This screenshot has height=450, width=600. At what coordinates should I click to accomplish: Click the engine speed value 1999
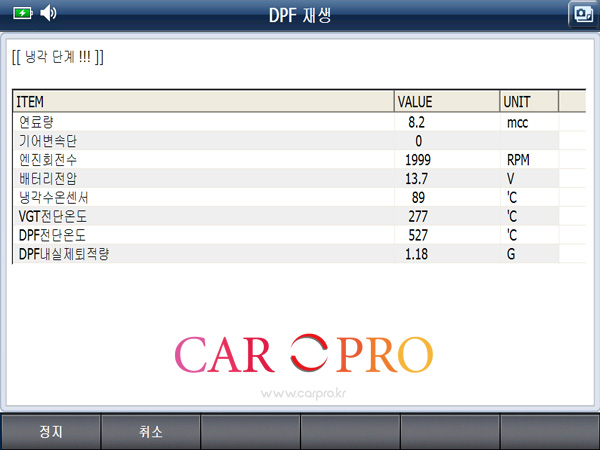418,160
